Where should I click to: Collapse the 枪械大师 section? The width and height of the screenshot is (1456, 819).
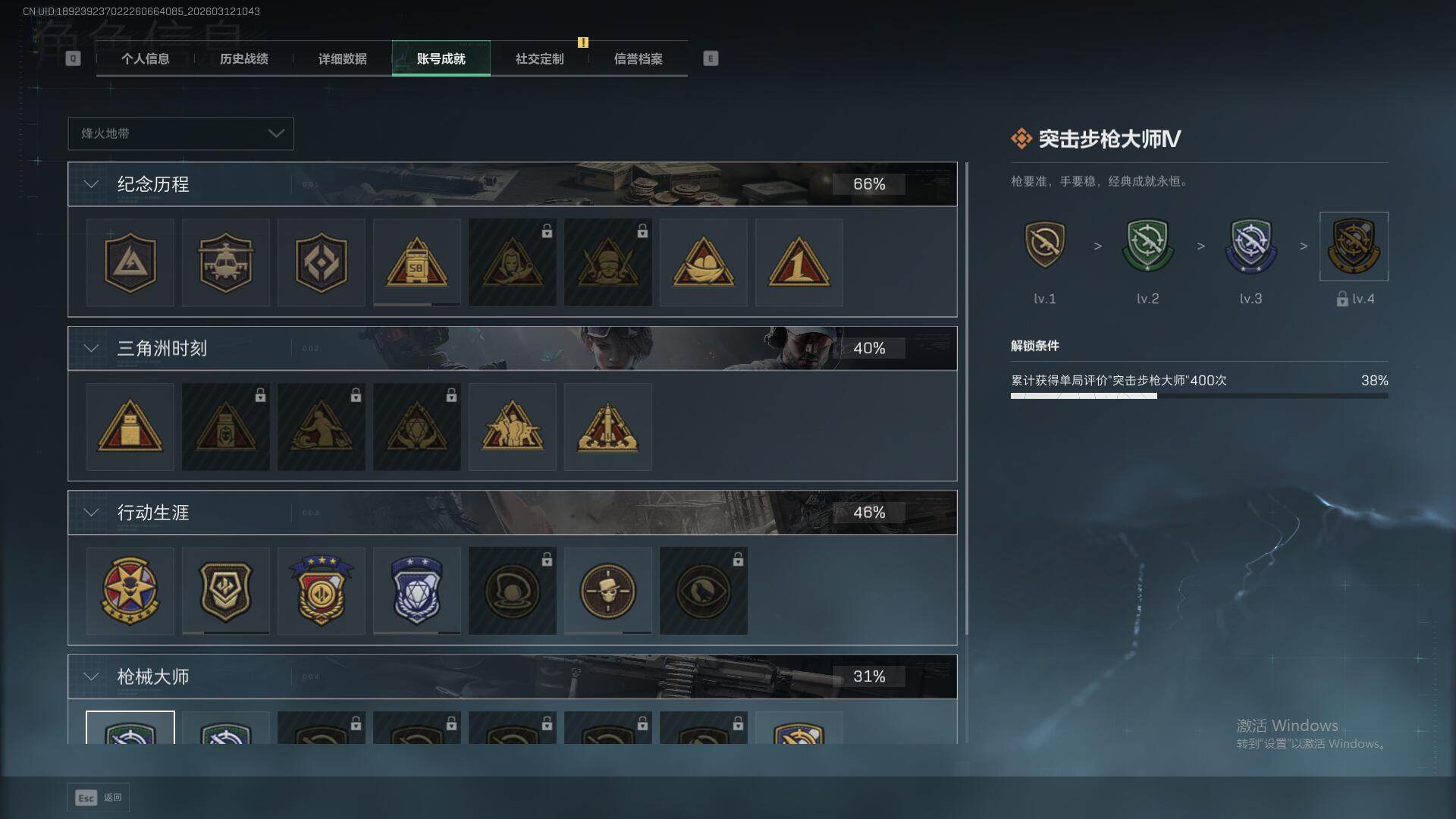pyautogui.click(x=91, y=676)
